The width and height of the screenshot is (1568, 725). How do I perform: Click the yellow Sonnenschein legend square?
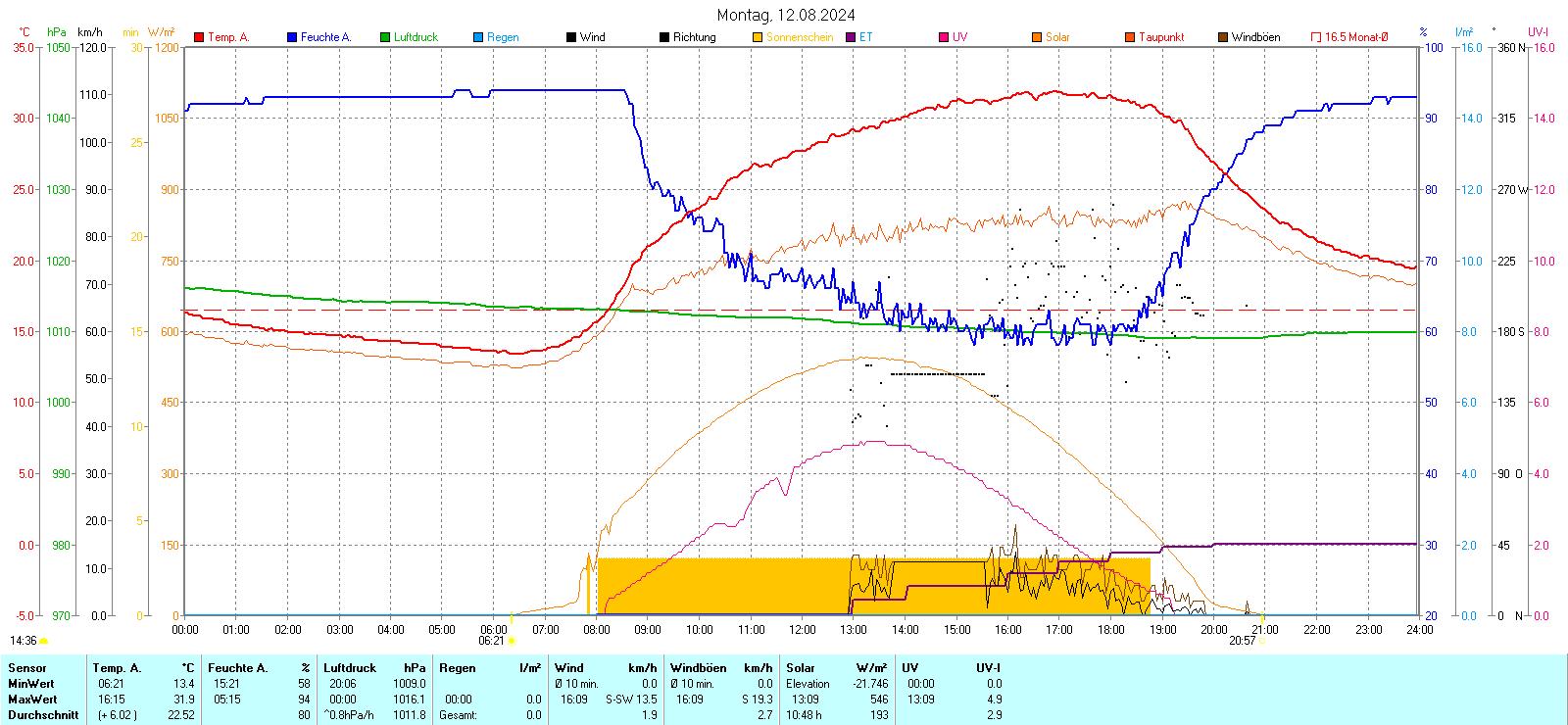pos(758,37)
